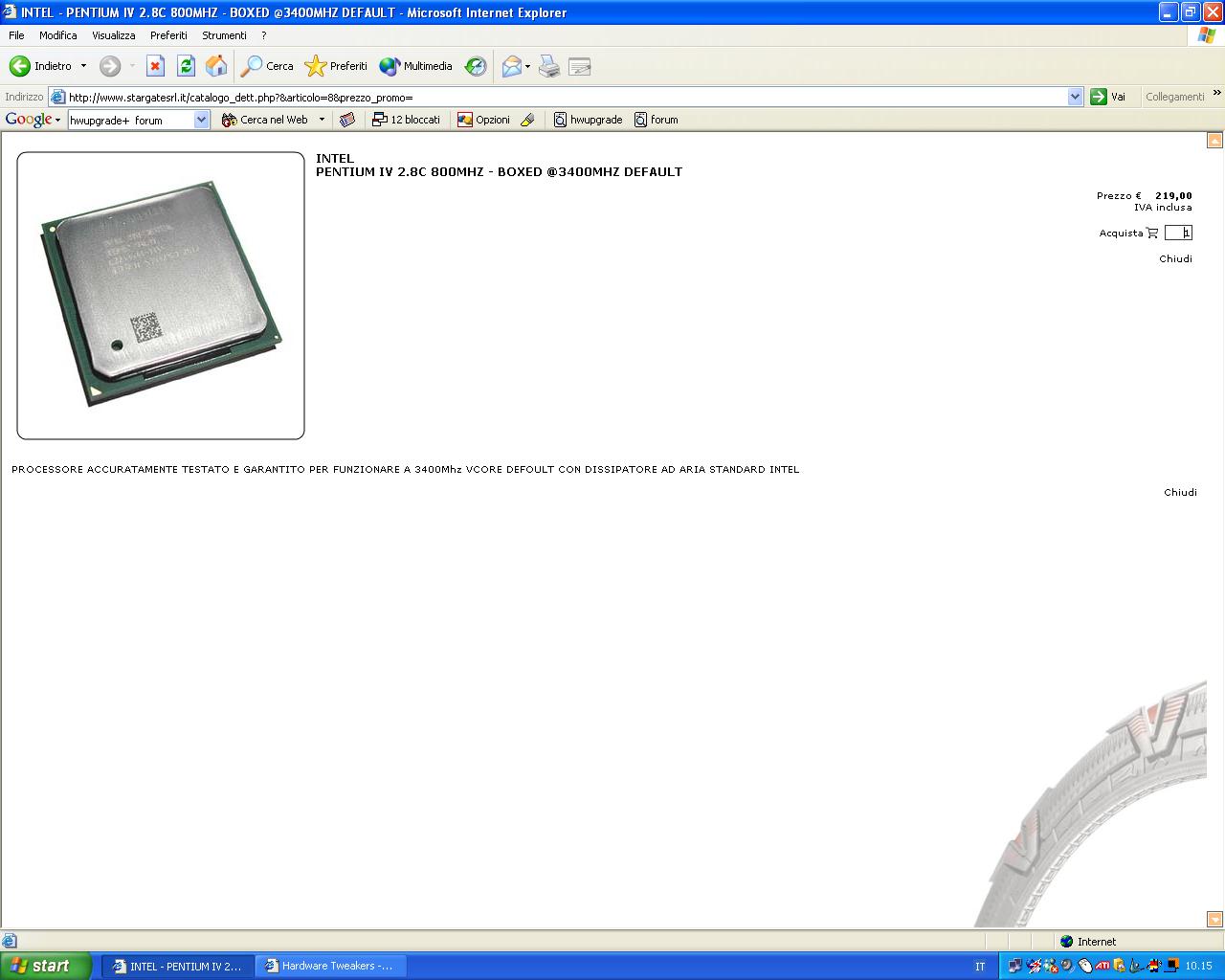
Task: Click the mouse tray icon
Action: (1084, 966)
